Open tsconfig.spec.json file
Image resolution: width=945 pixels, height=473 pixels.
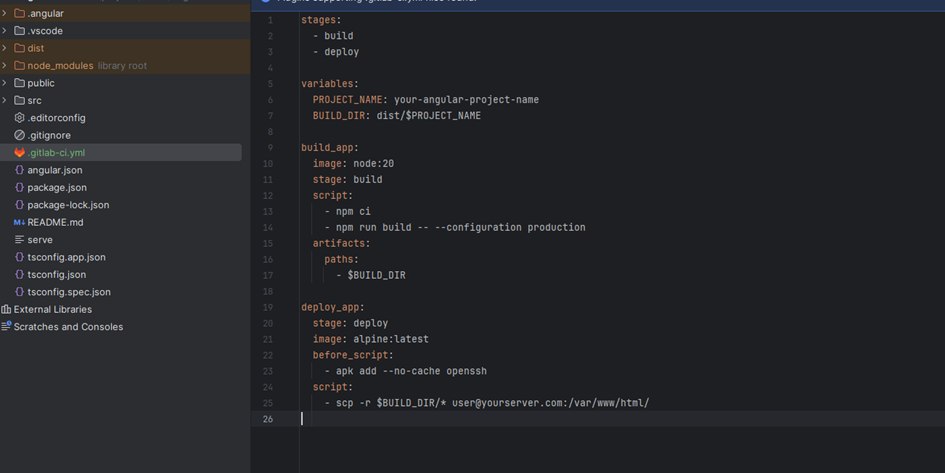coord(69,292)
